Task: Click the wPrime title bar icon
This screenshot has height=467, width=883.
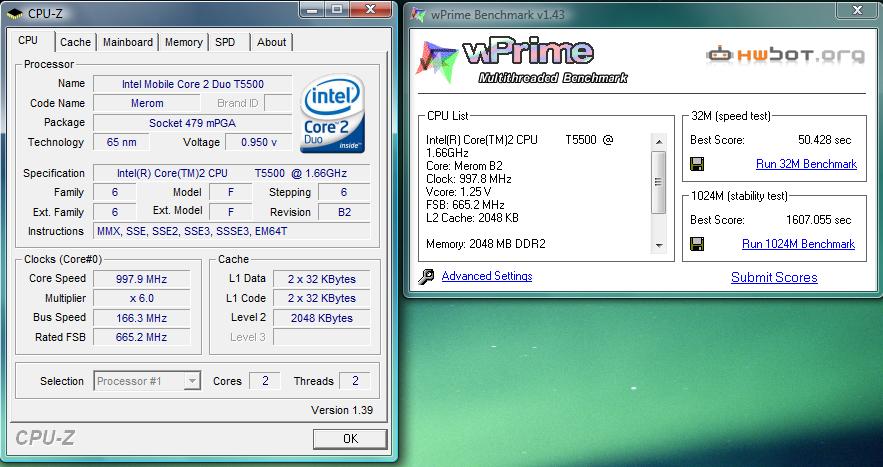Action: pos(418,15)
